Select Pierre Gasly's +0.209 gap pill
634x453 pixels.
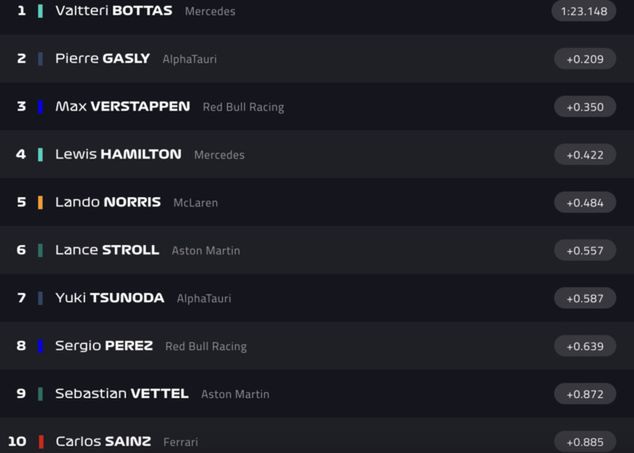pyautogui.click(x=585, y=59)
